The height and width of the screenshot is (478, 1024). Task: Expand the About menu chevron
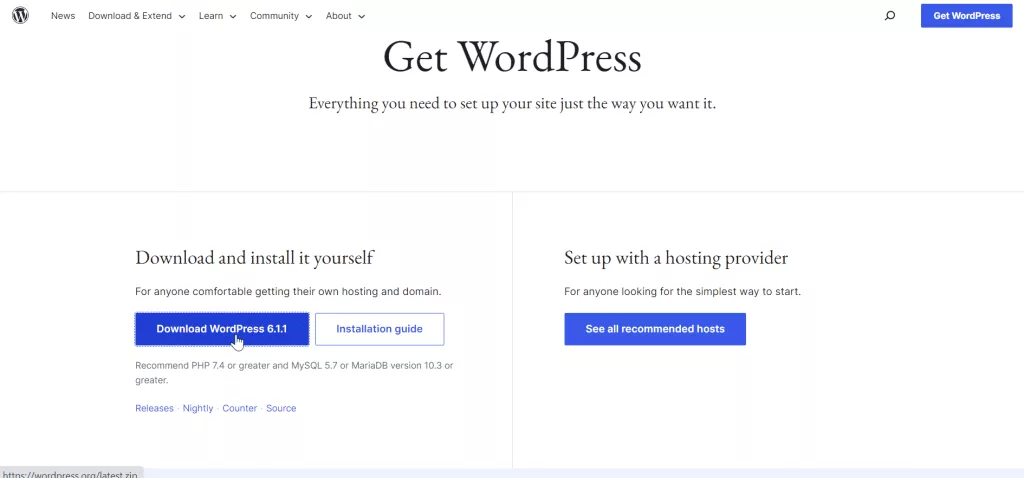coord(361,16)
